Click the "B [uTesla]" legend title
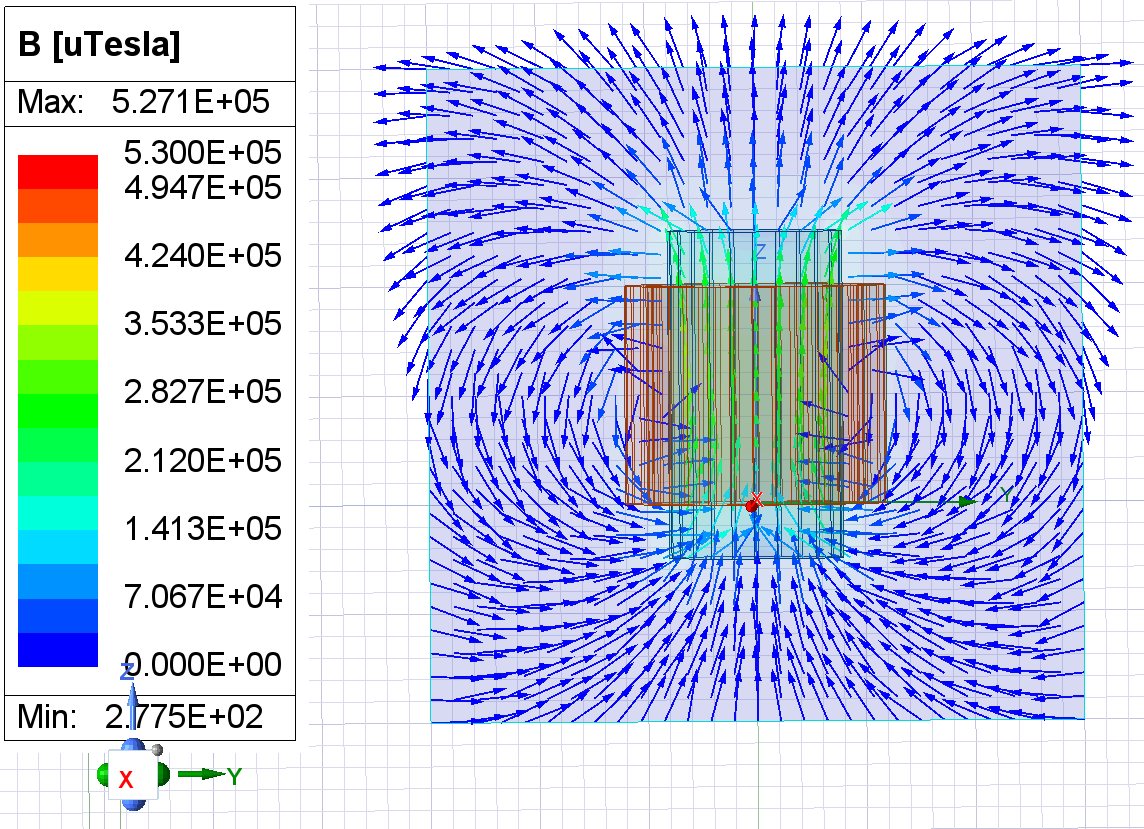The image size is (1144, 829). click(x=94, y=47)
